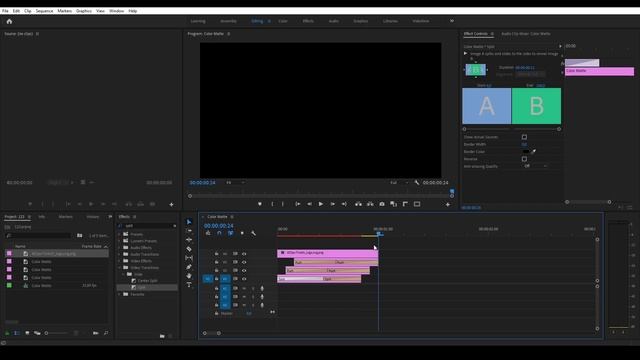Step forward one frame in Program Monitor

333,204
